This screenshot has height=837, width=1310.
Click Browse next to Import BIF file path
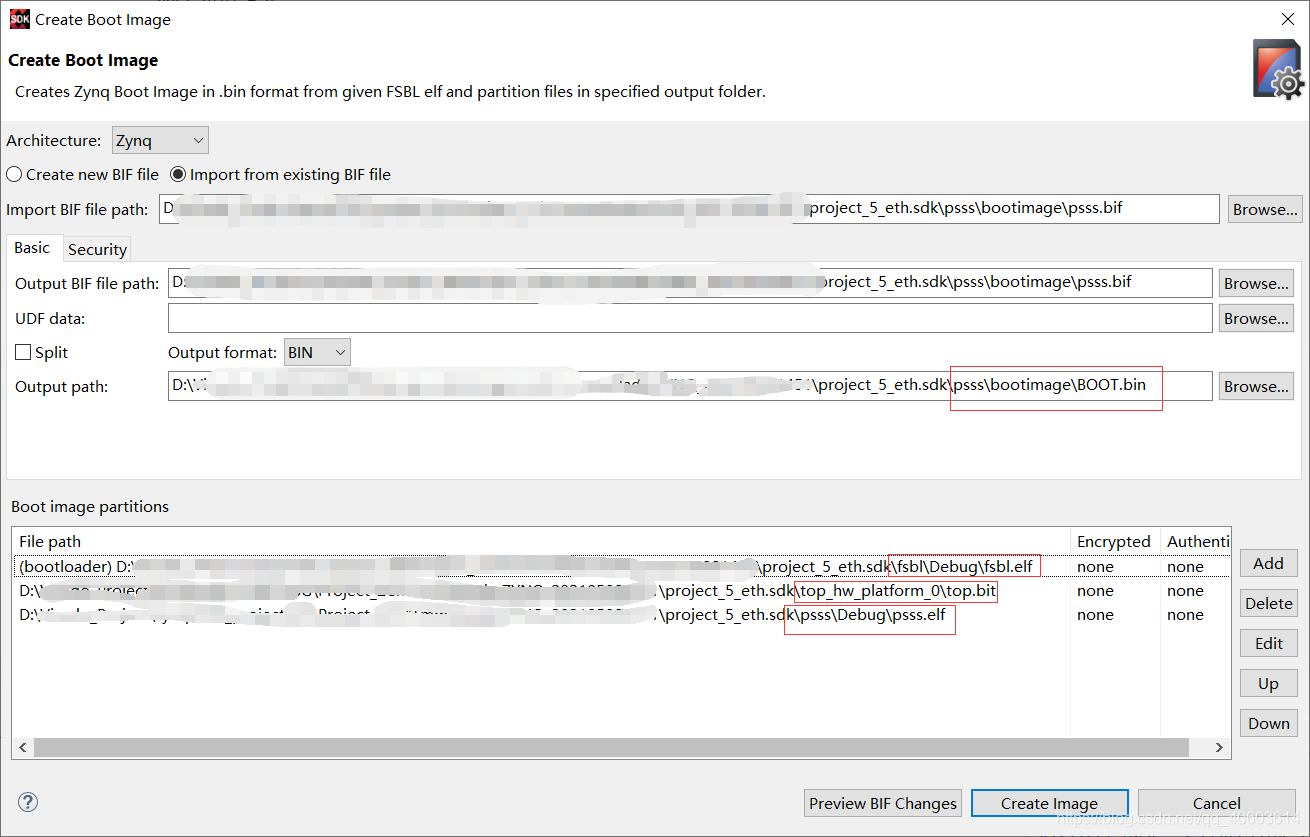(x=1264, y=208)
